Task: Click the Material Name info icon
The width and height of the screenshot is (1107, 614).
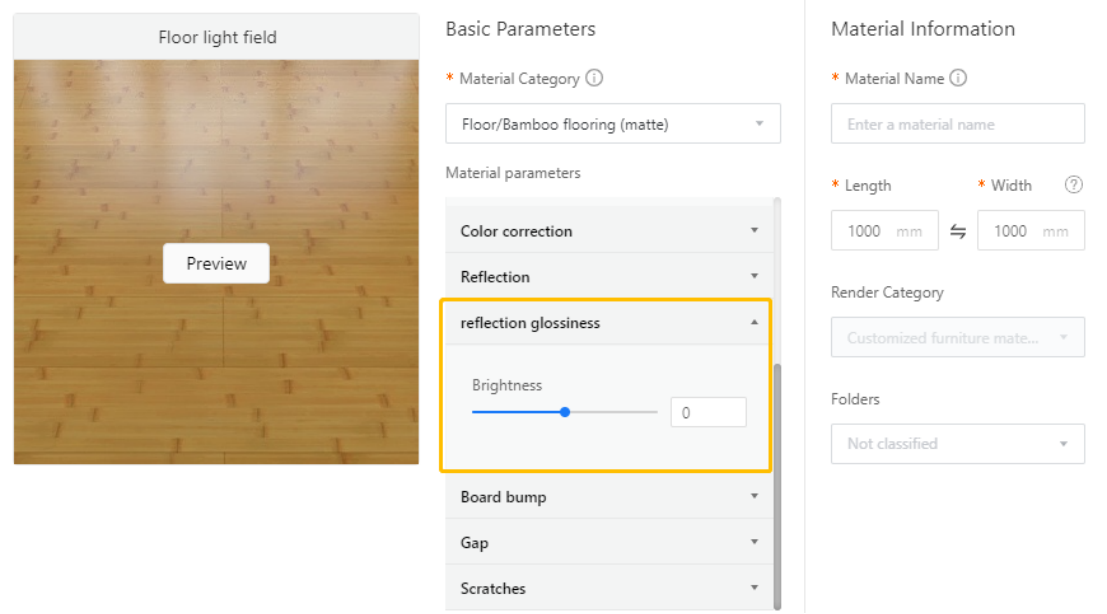Action: pos(958,78)
